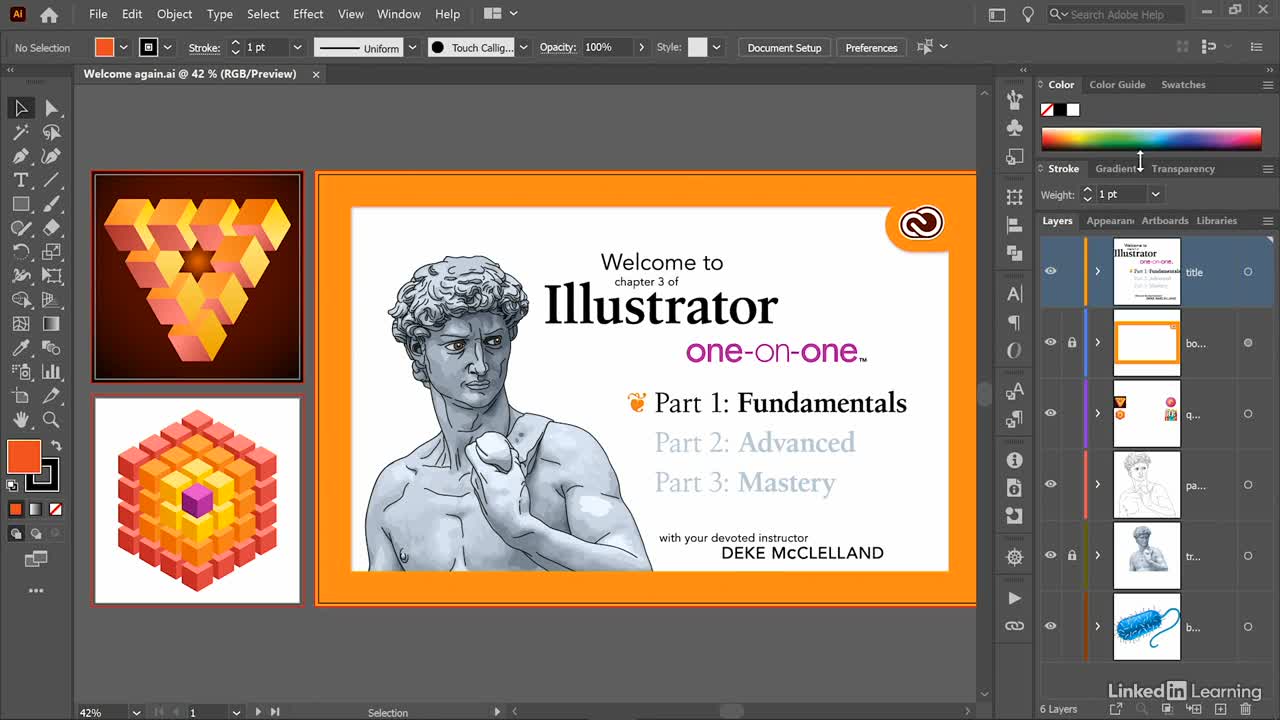The width and height of the screenshot is (1280, 720).
Task: Hide the title layer
Action: (x=1050, y=271)
